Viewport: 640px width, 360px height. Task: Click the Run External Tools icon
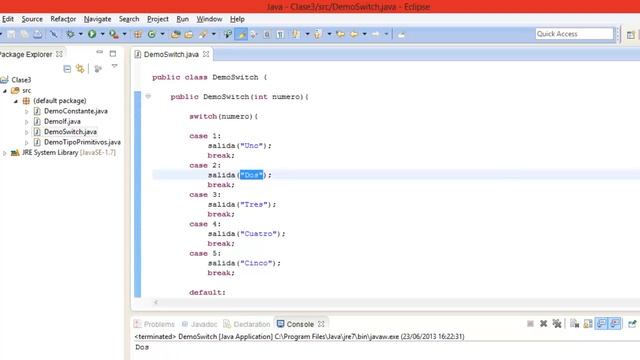(113, 35)
